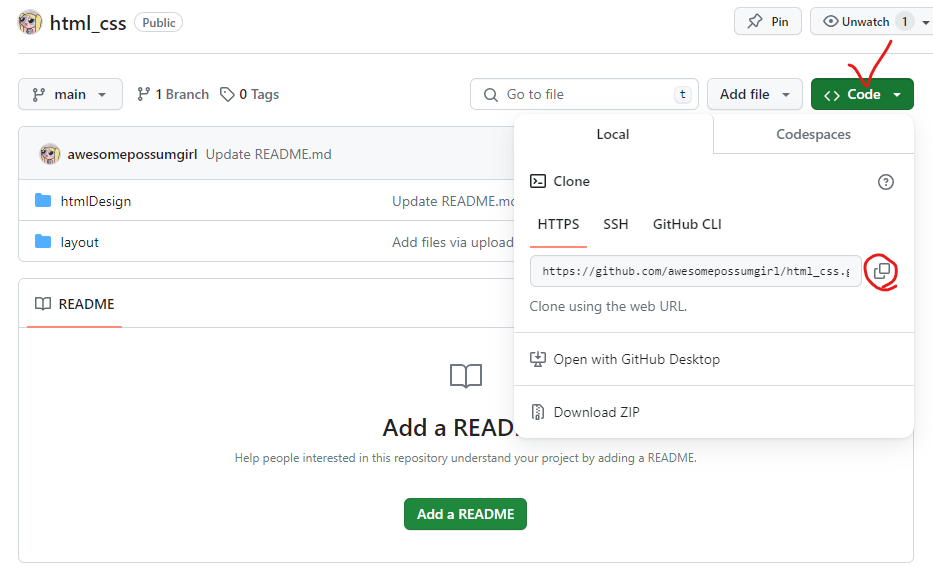933x566 pixels.
Task: Click the tag icon next to 0 Tags
Action: [227, 94]
